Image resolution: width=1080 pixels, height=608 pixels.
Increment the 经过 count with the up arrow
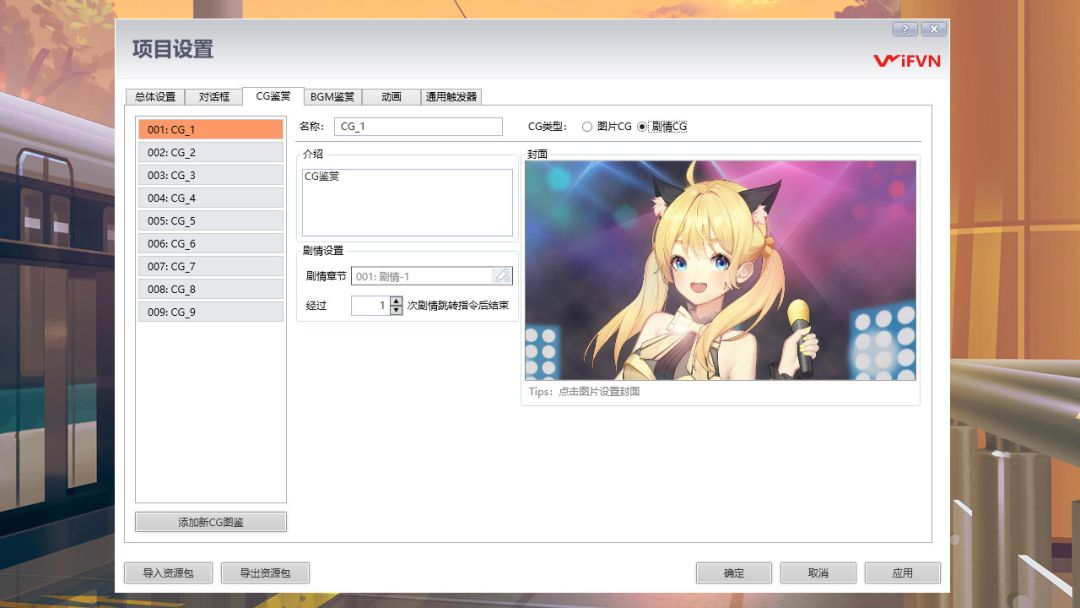coord(394,302)
